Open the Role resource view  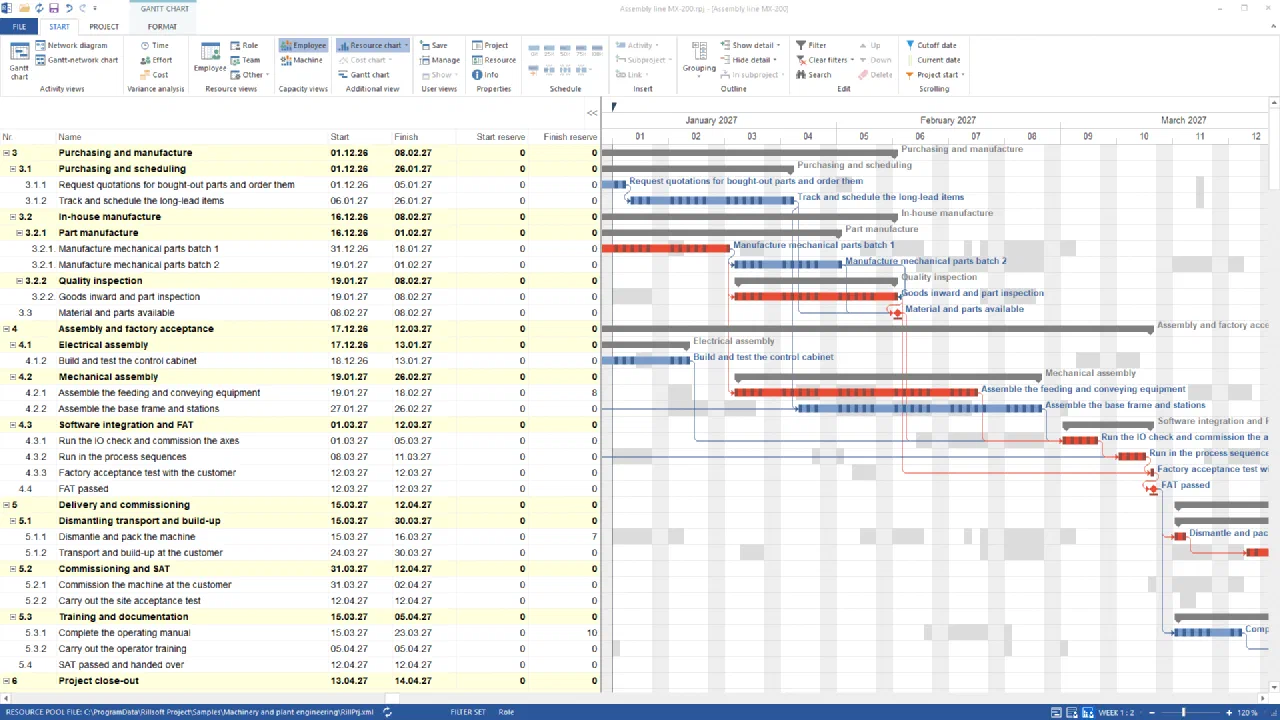pyautogui.click(x=244, y=45)
